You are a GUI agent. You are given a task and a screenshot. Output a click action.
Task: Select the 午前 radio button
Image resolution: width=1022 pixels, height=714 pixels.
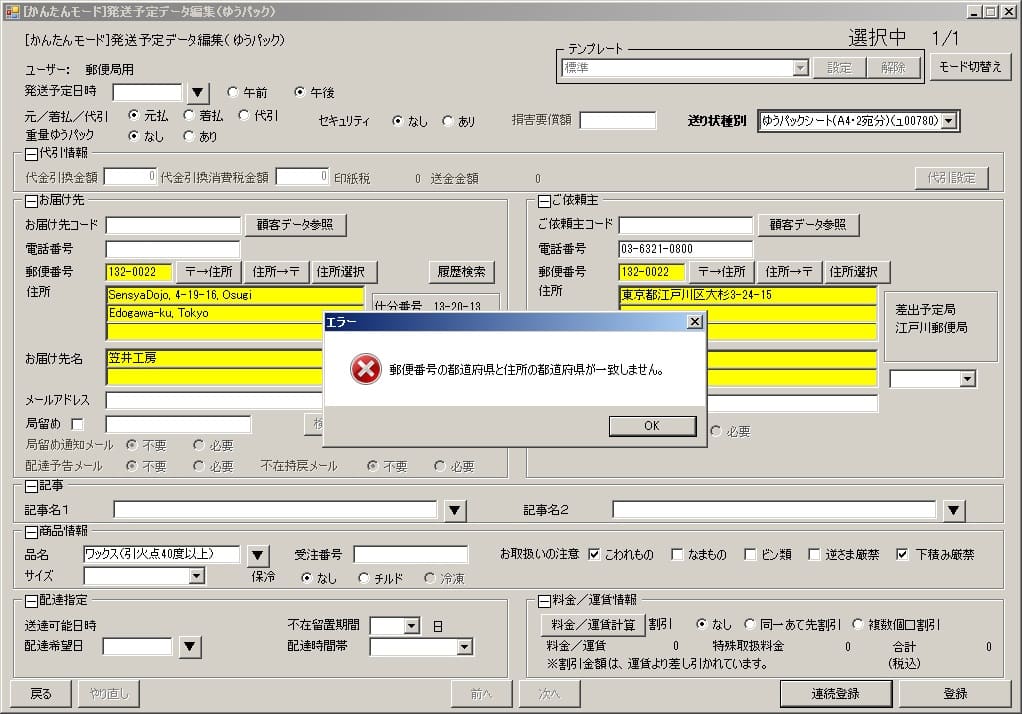click(233, 92)
